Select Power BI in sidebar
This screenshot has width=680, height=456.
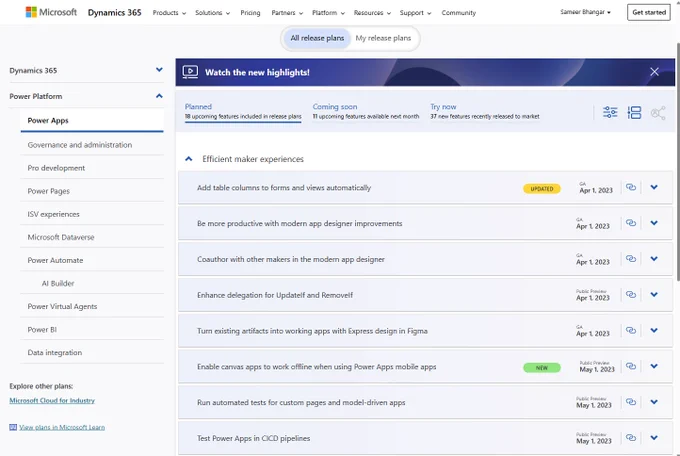(x=92, y=329)
